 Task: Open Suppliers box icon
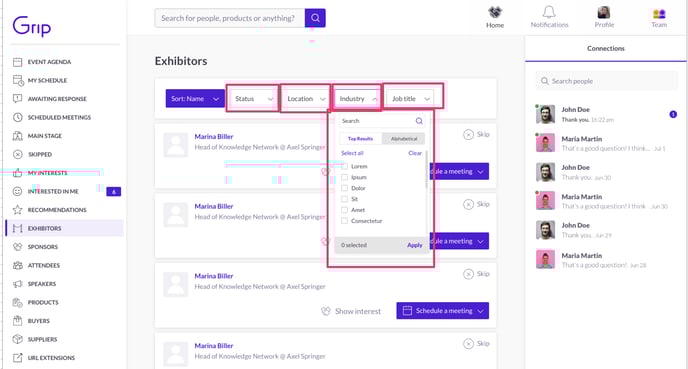point(18,339)
